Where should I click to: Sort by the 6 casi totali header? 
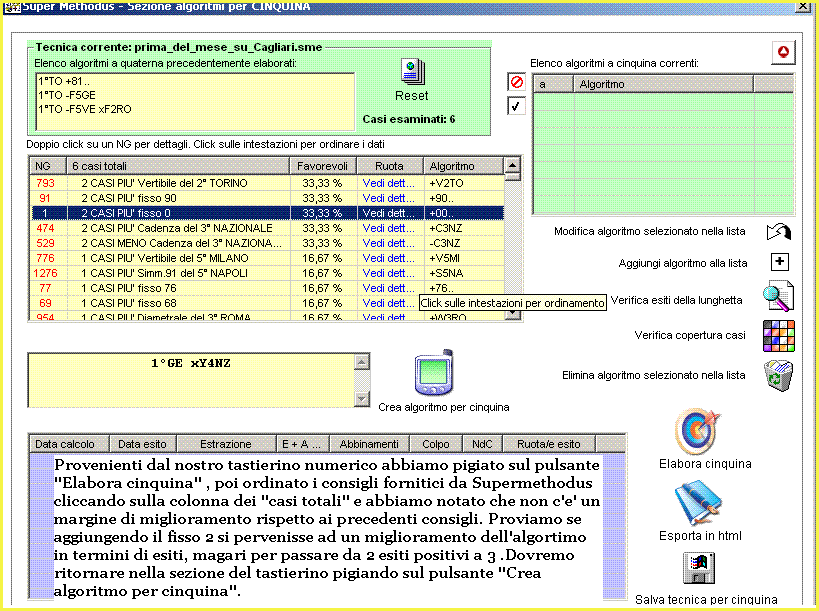(x=178, y=166)
